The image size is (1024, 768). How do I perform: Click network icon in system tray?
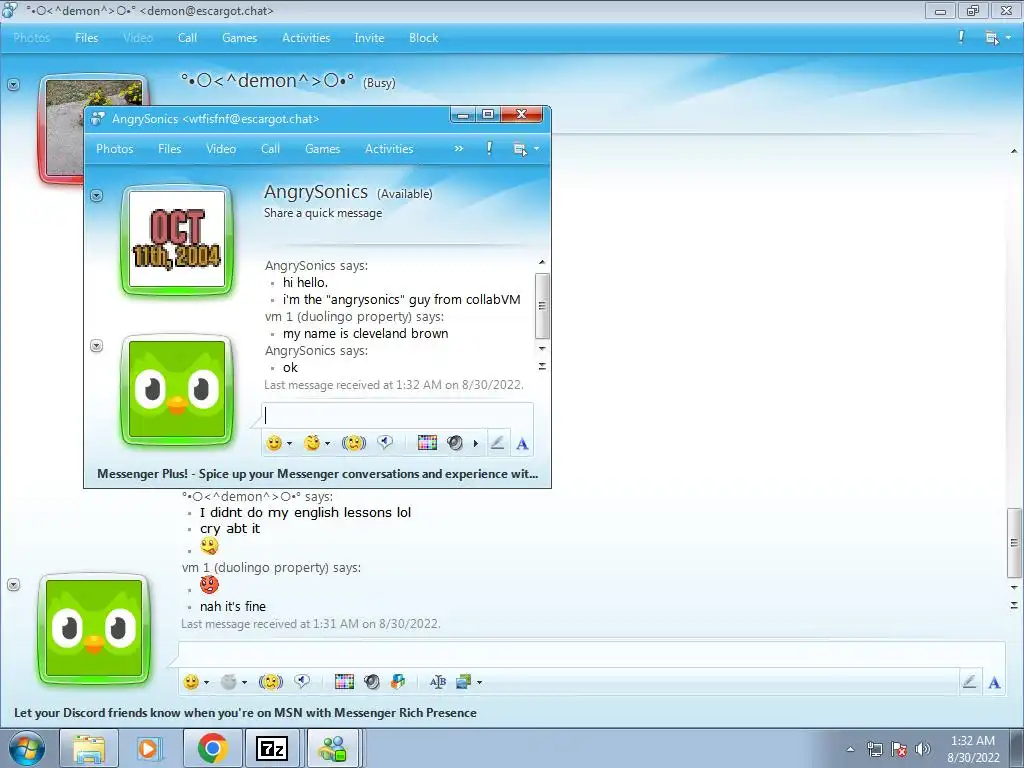point(874,749)
